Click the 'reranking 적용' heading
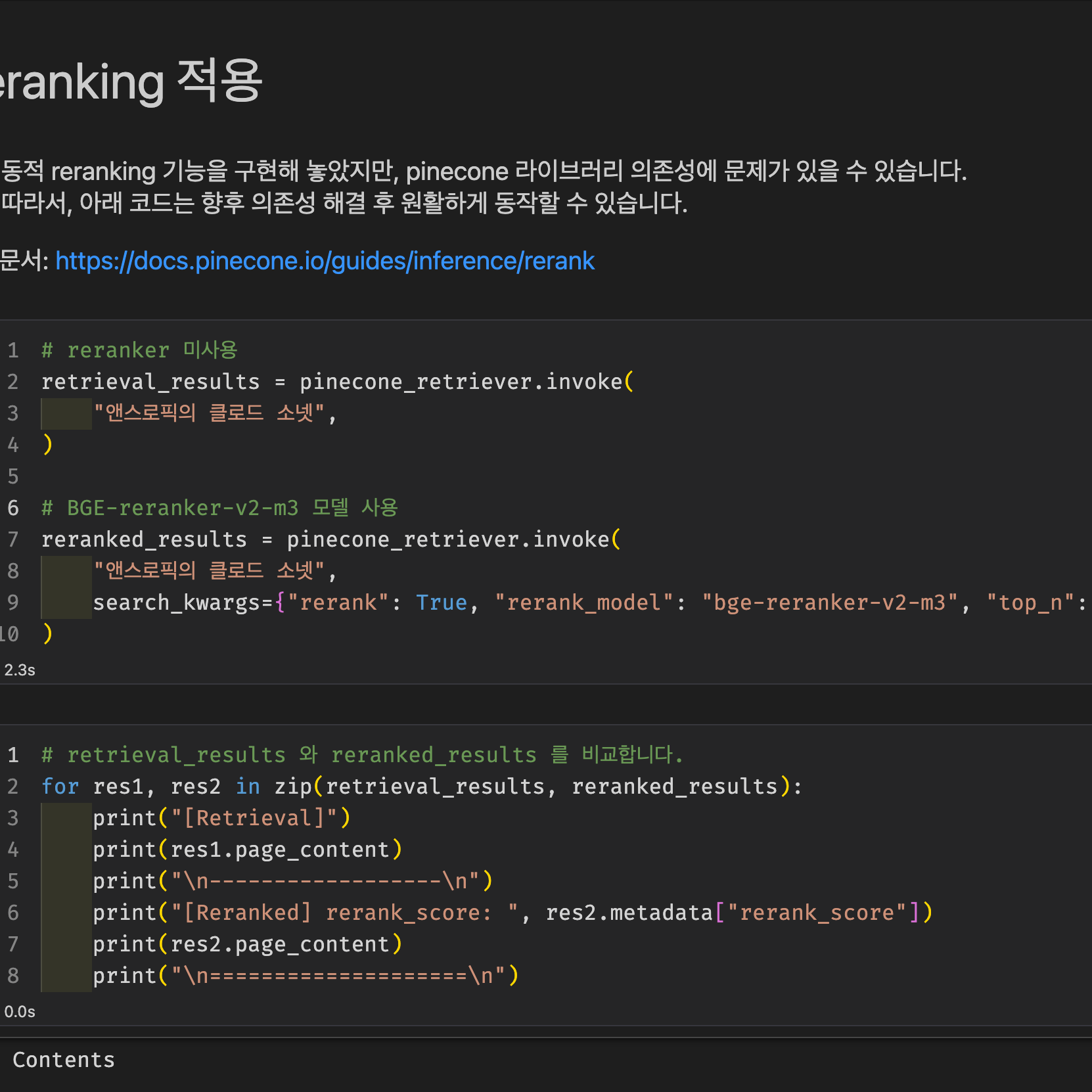Image resolution: width=1092 pixels, height=1092 pixels. point(131,81)
